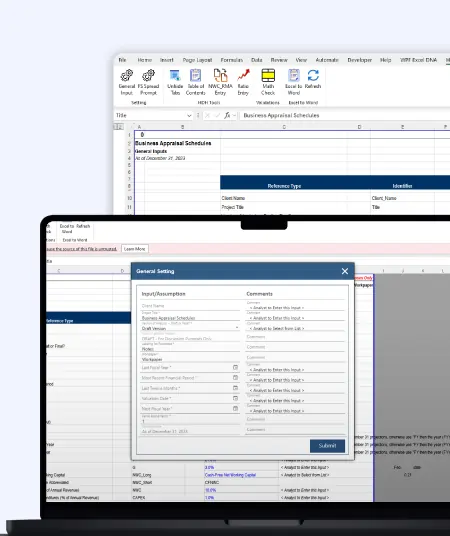Select the CAPEX identifier cell
The height and width of the screenshot is (536, 450).
coord(138,498)
